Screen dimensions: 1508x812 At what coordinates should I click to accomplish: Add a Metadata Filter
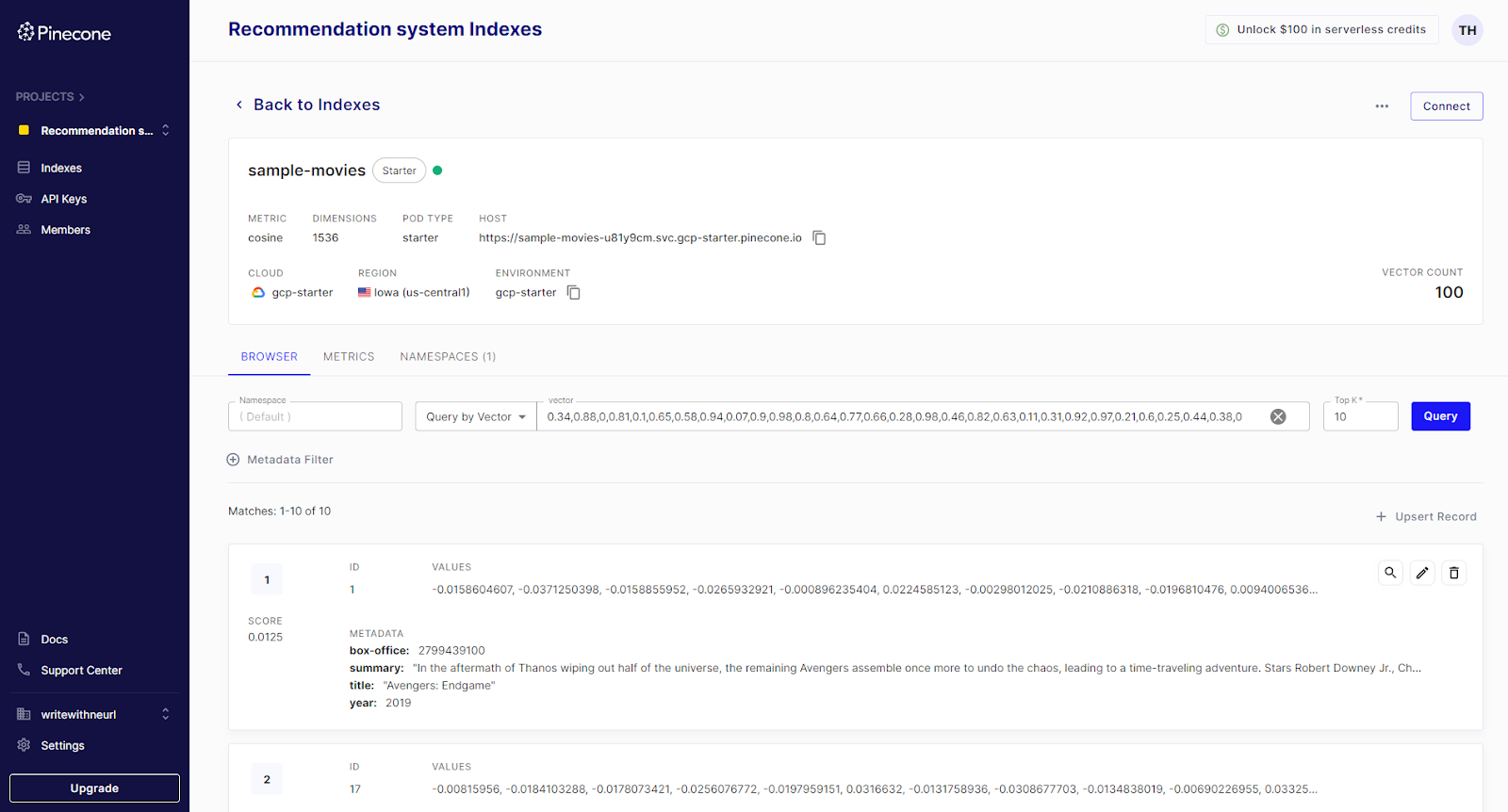[x=280, y=460]
